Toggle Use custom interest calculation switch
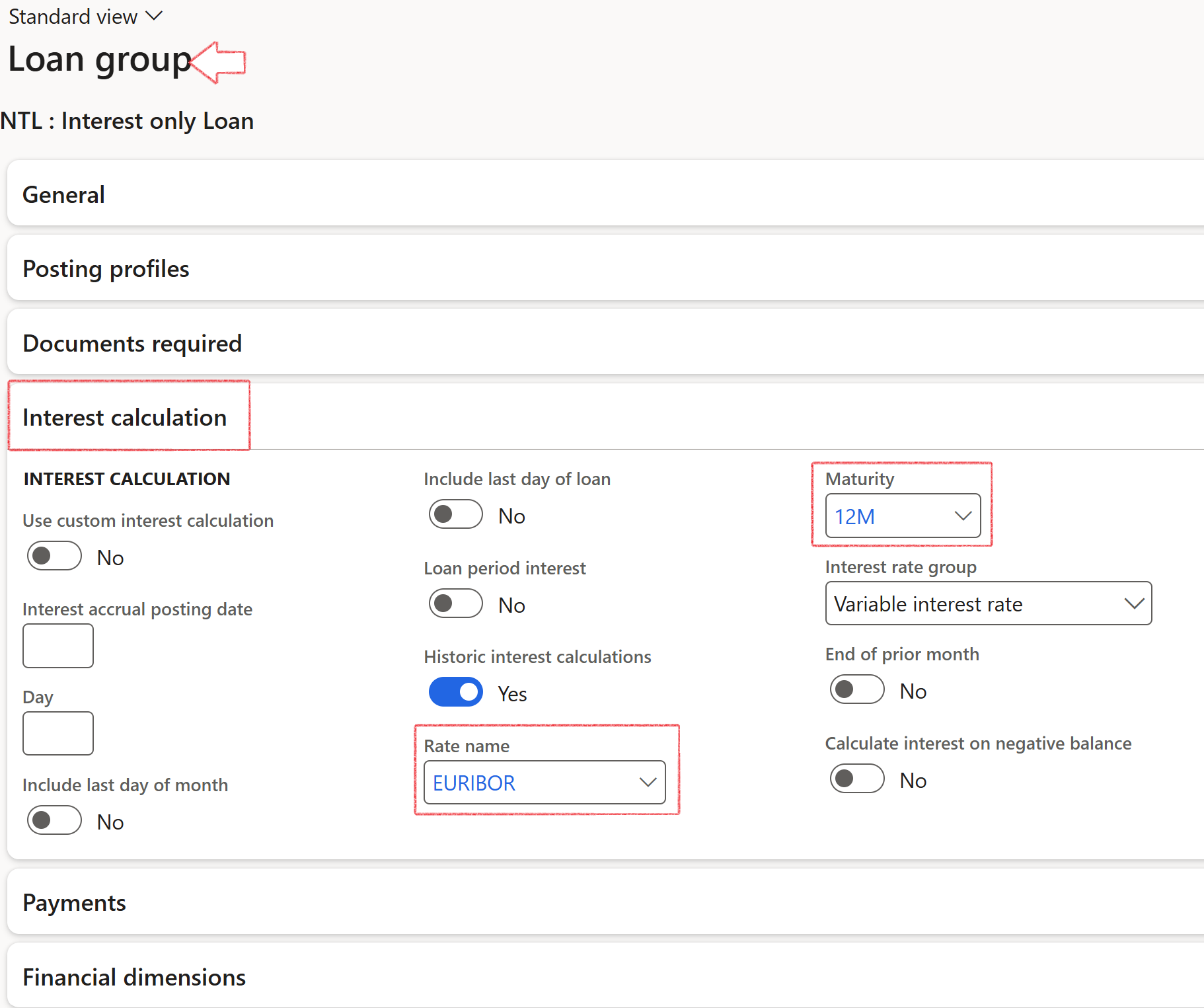This screenshot has width=1204, height=1008. pyautogui.click(x=54, y=556)
